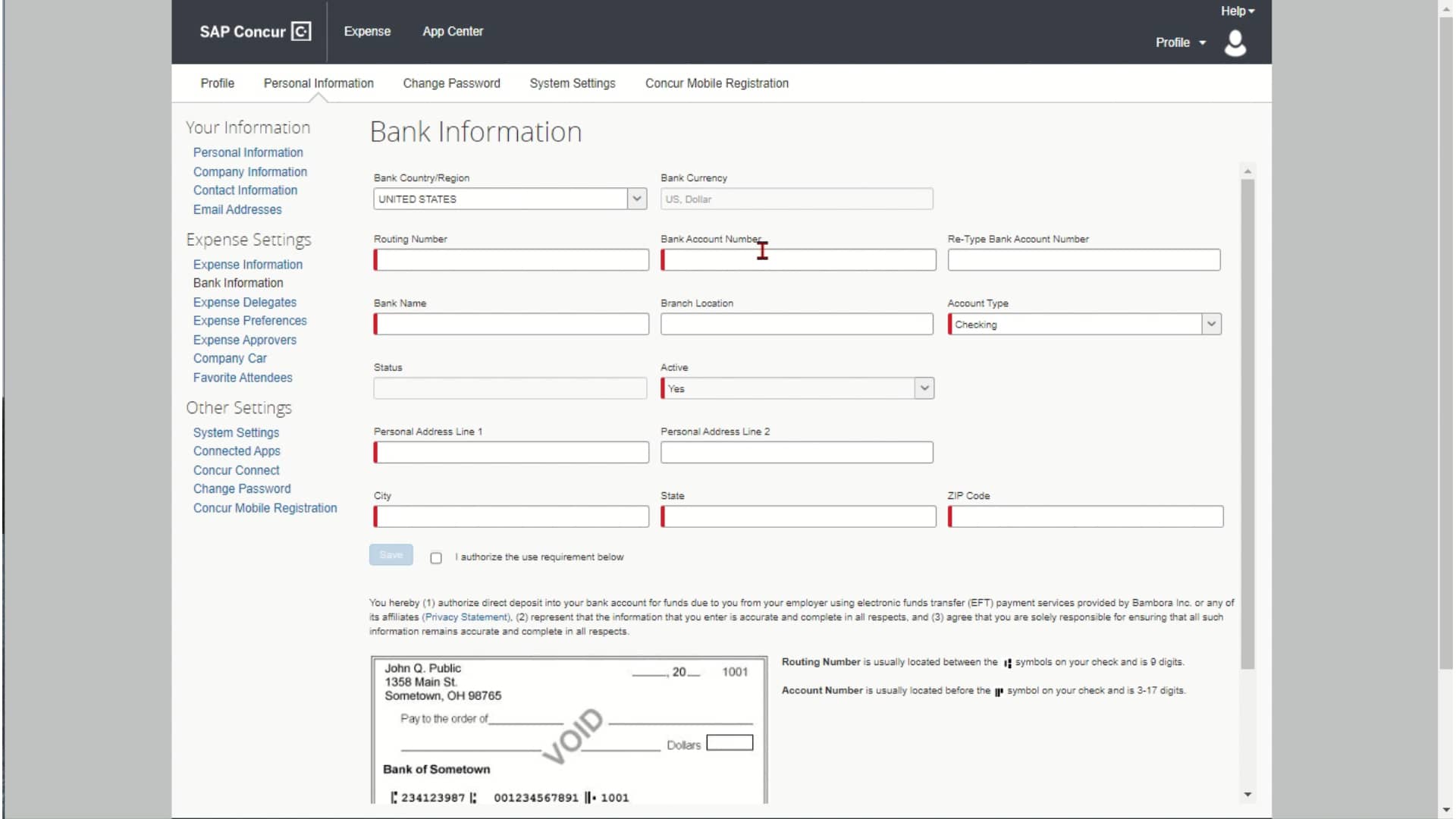The image size is (1456, 819).
Task: Open the App Center menu
Action: click(x=453, y=31)
